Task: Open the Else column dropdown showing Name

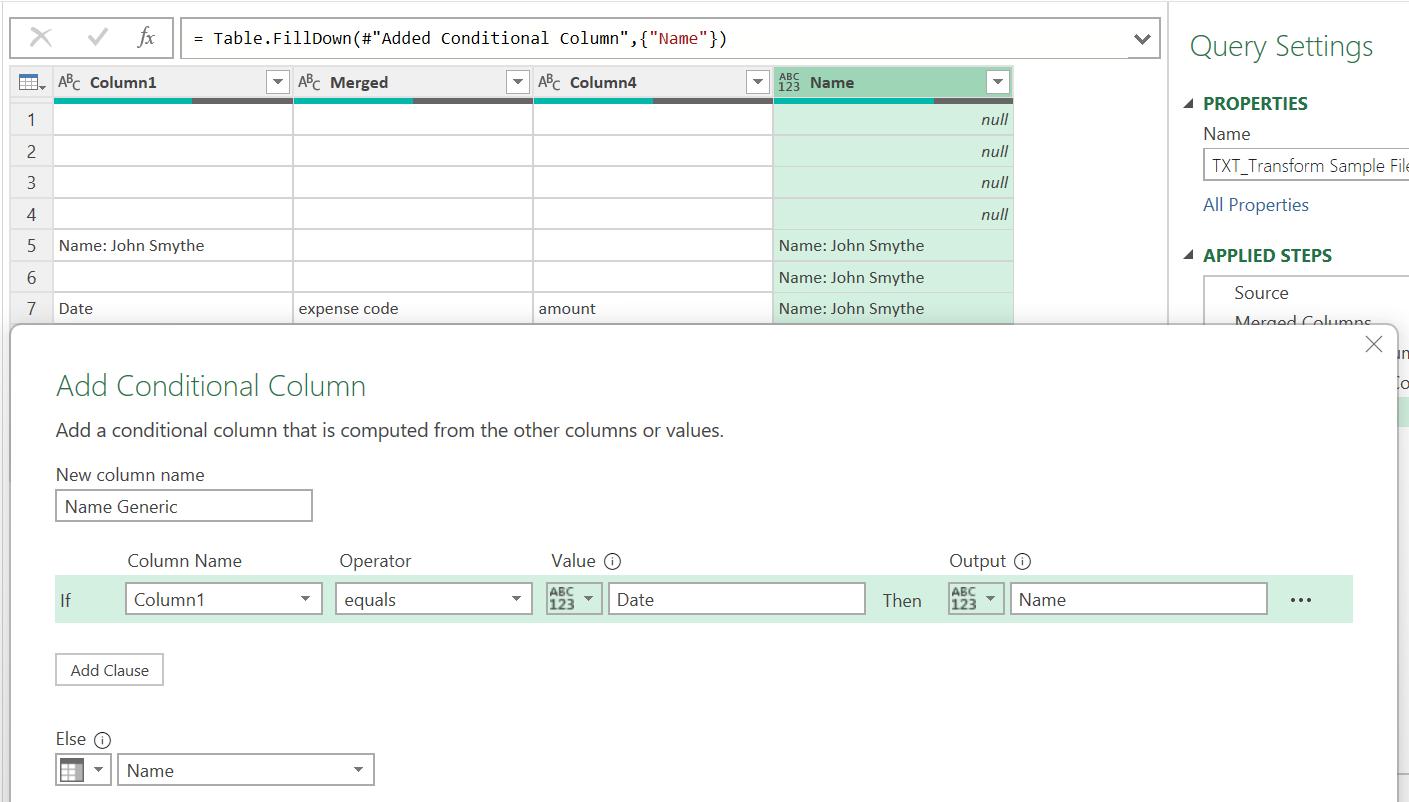Action: (x=246, y=770)
